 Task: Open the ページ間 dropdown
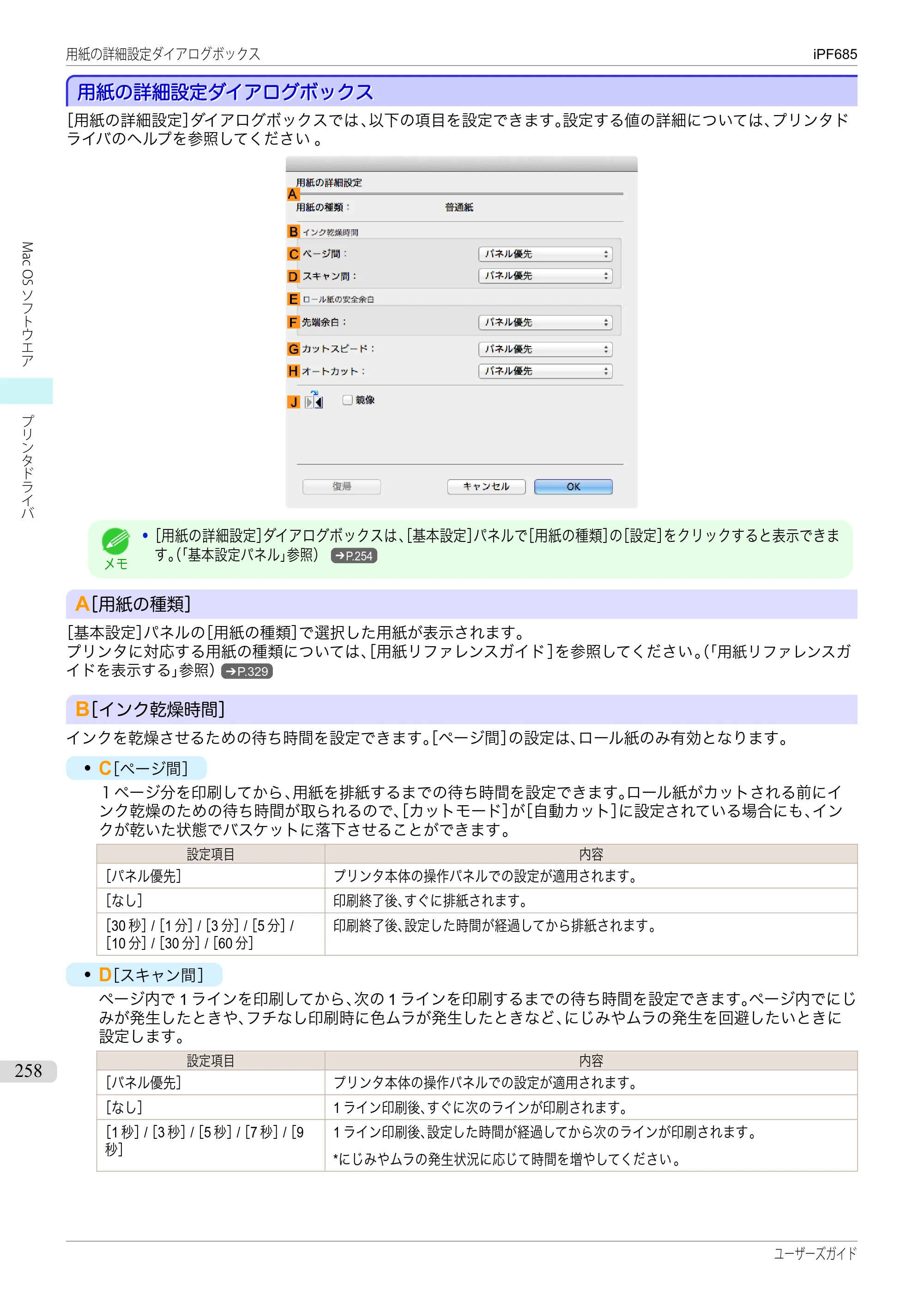tap(545, 254)
